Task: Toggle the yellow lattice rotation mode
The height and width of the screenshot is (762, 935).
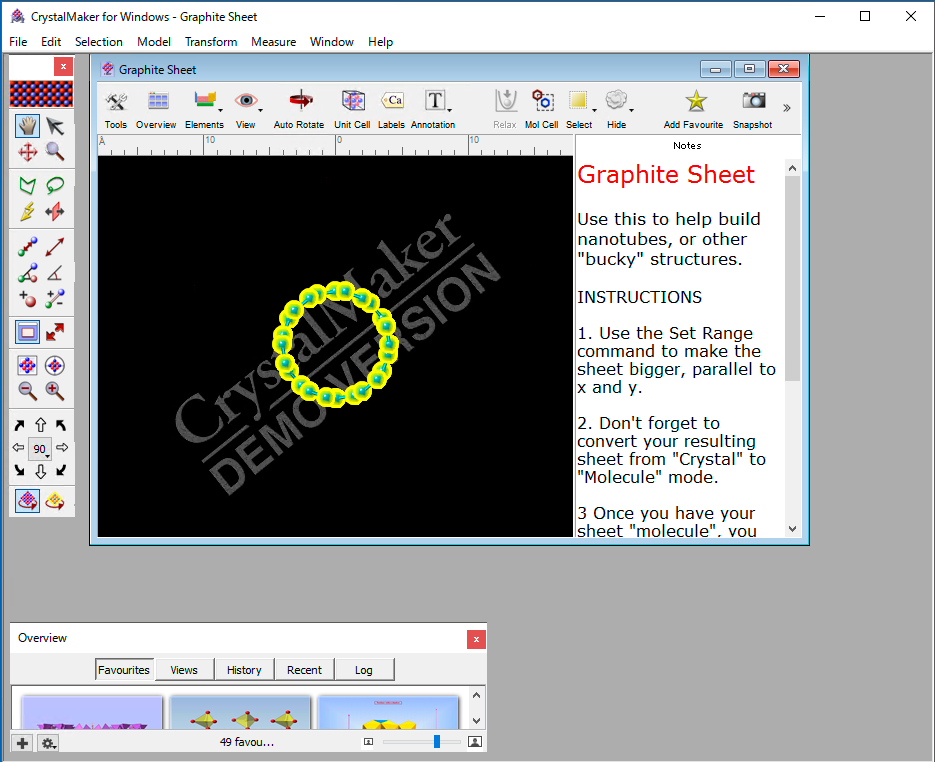Action: point(55,501)
